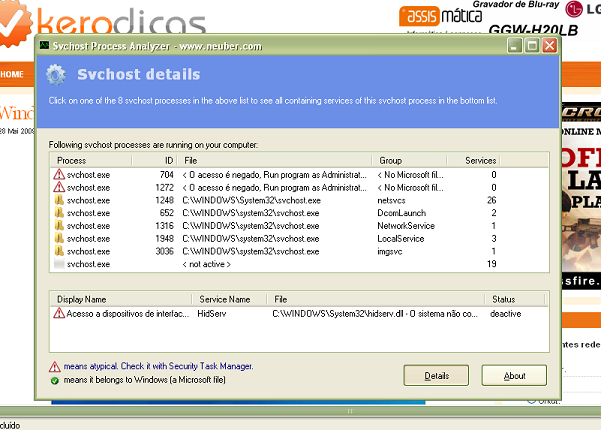This screenshot has width=601, height=430.
Task: Sort the process list by File column
Action: coord(274,160)
